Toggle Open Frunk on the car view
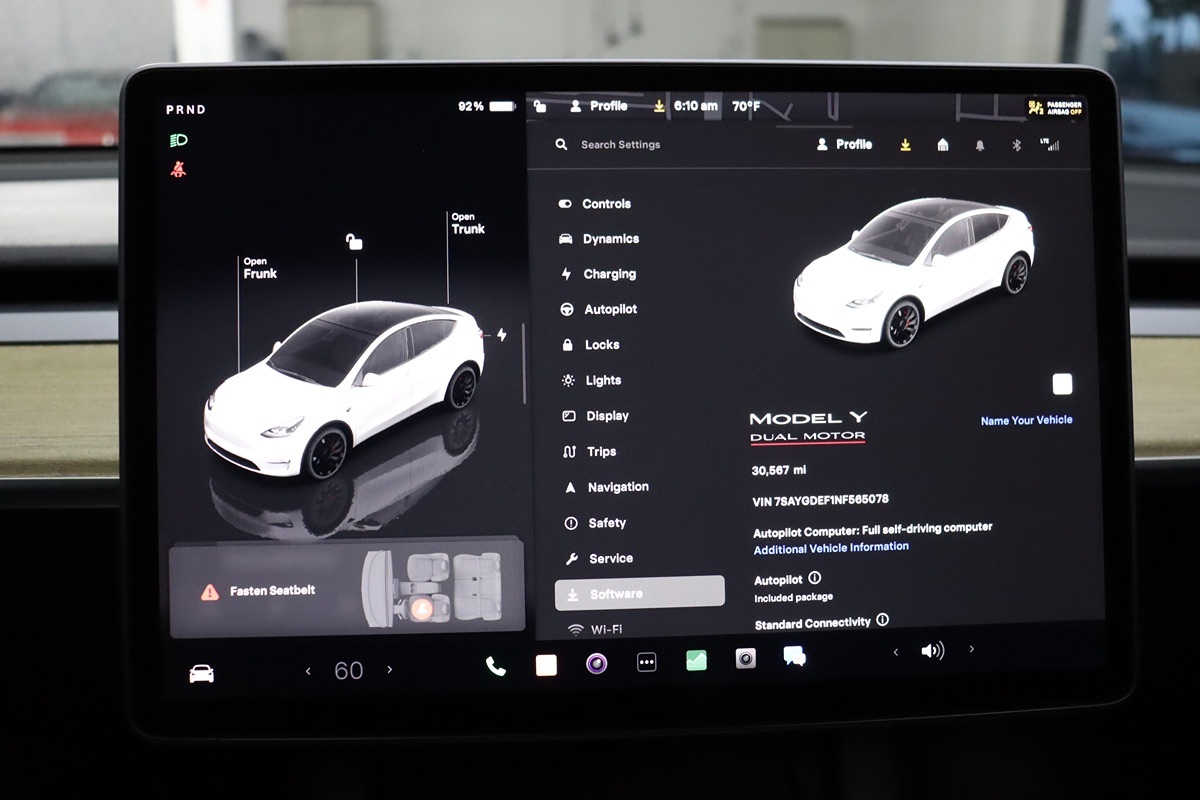The width and height of the screenshot is (1200, 800). [x=259, y=268]
